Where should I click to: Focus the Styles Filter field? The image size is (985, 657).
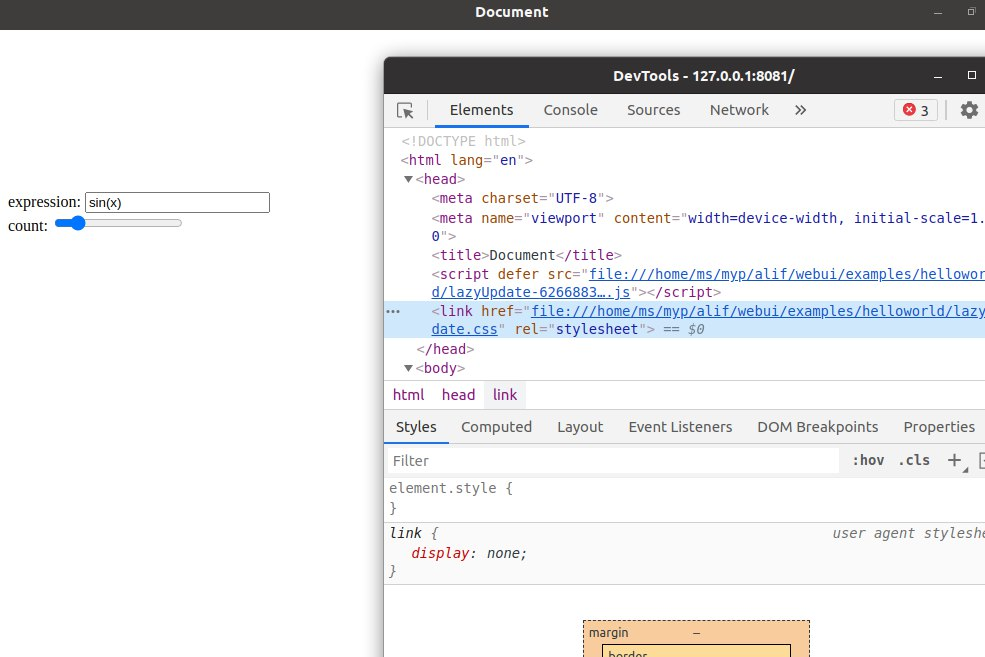613,460
